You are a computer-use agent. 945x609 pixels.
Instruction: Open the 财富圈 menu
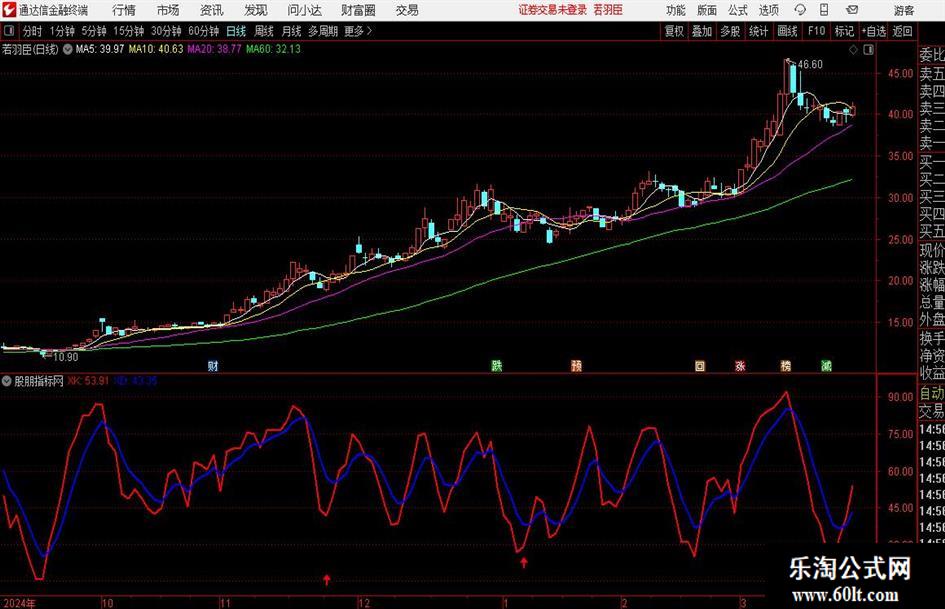pyautogui.click(x=358, y=10)
